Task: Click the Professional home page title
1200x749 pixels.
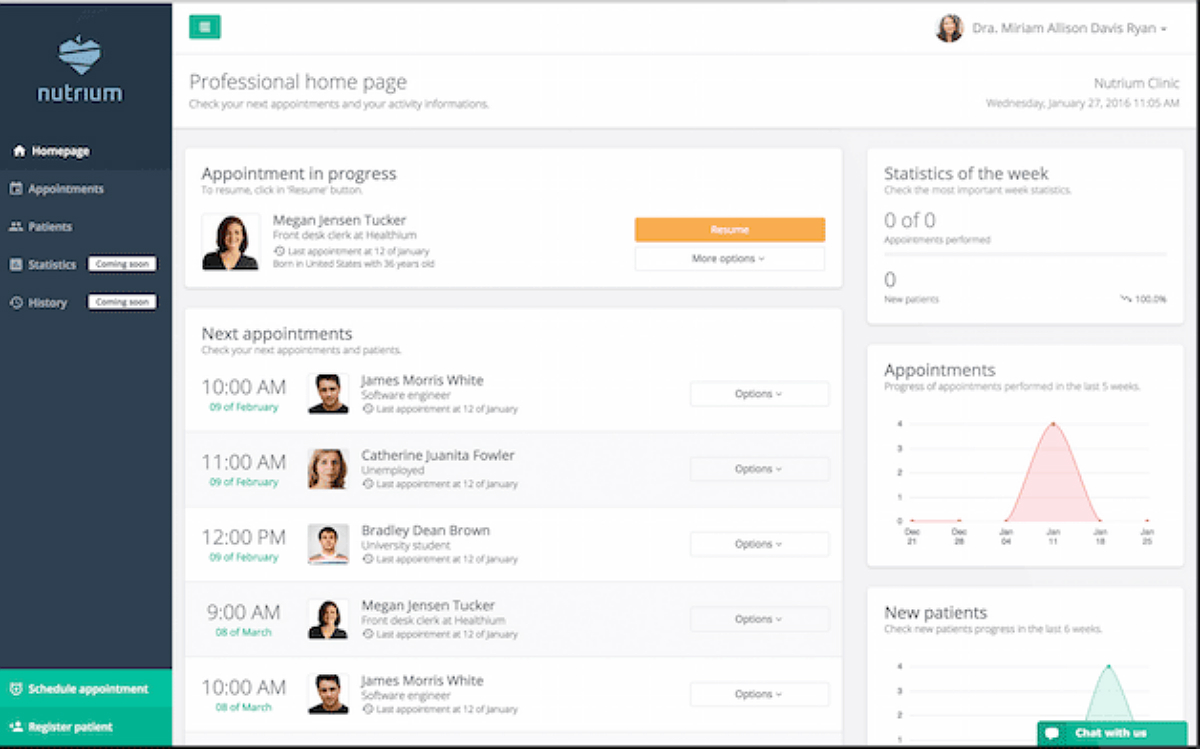Action: pyautogui.click(x=298, y=82)
